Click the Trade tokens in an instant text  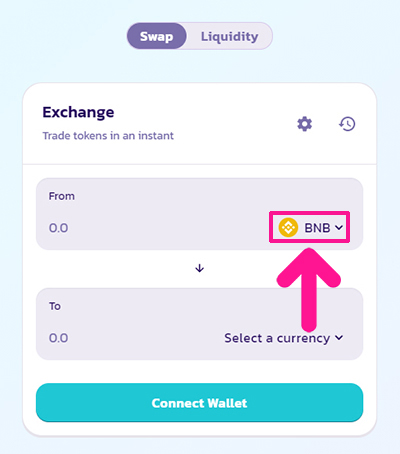coord(108,136)
